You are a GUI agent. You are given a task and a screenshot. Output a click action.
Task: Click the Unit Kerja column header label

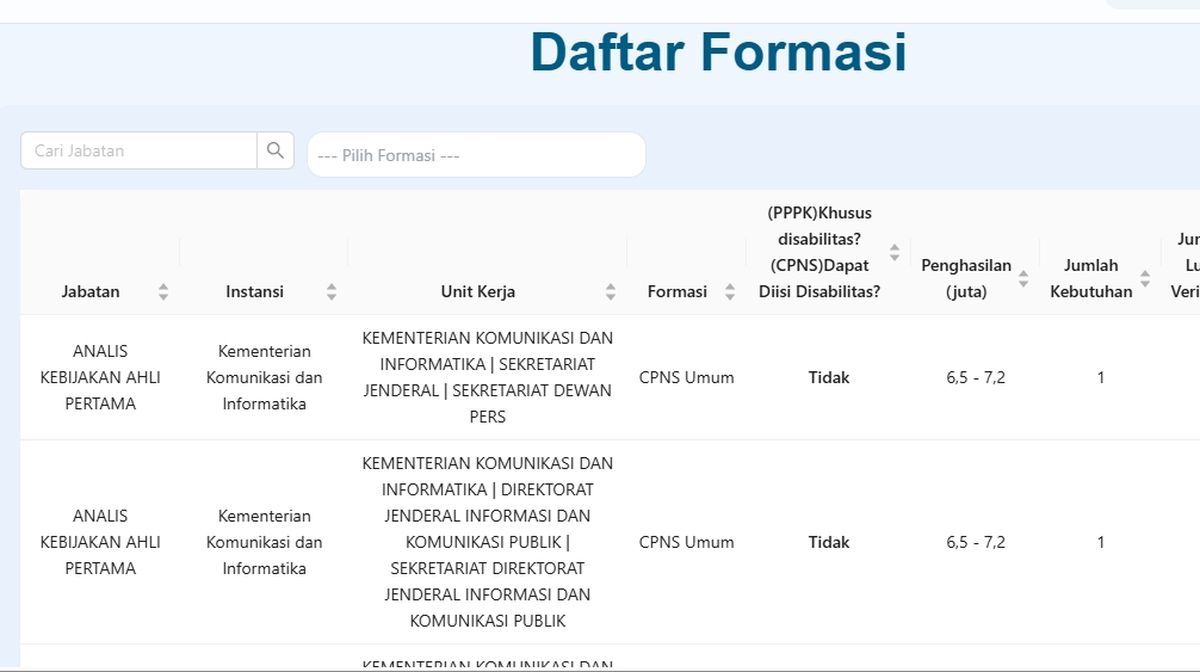point(478,292)
